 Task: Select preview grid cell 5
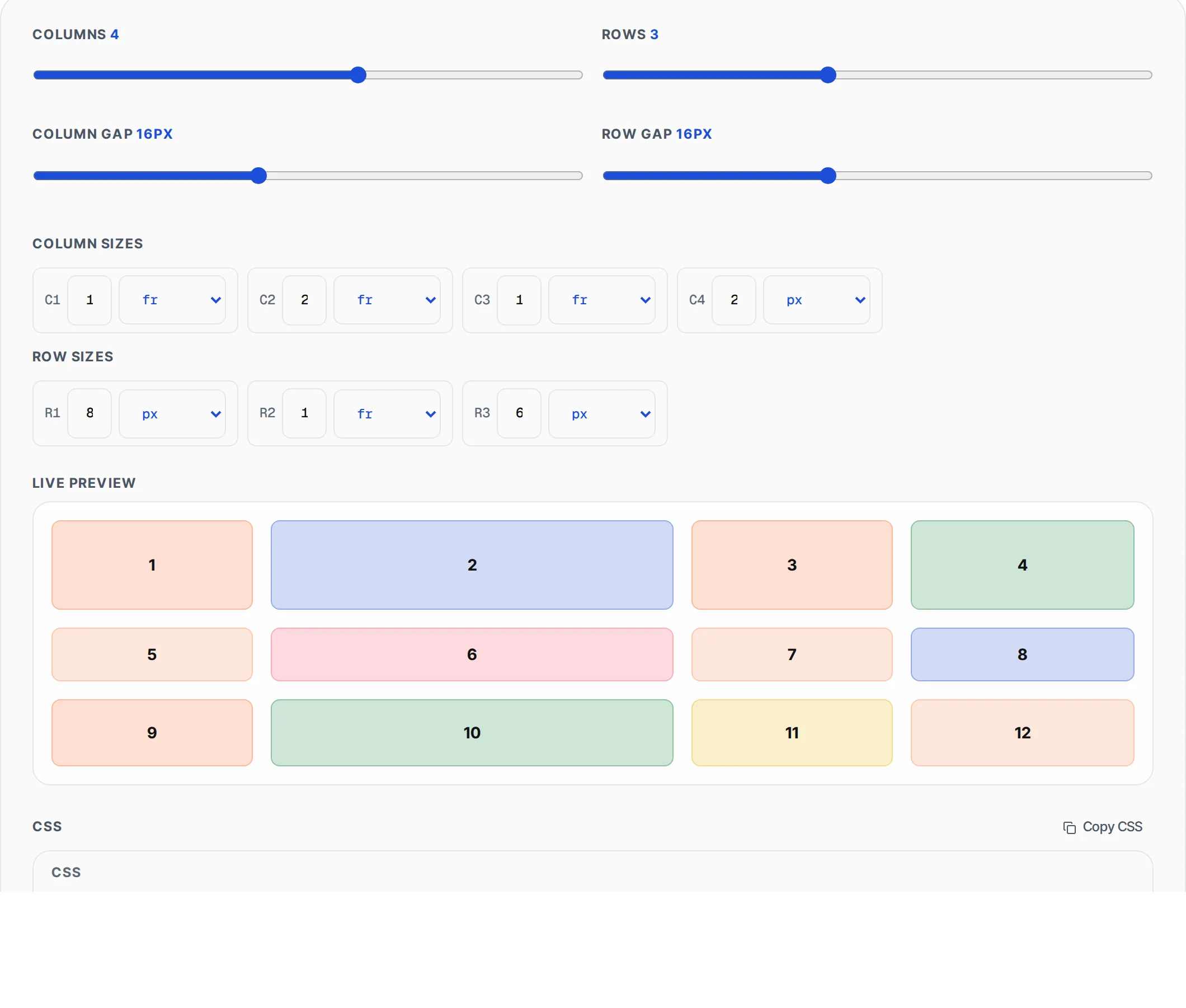click(x=152, y=654)
